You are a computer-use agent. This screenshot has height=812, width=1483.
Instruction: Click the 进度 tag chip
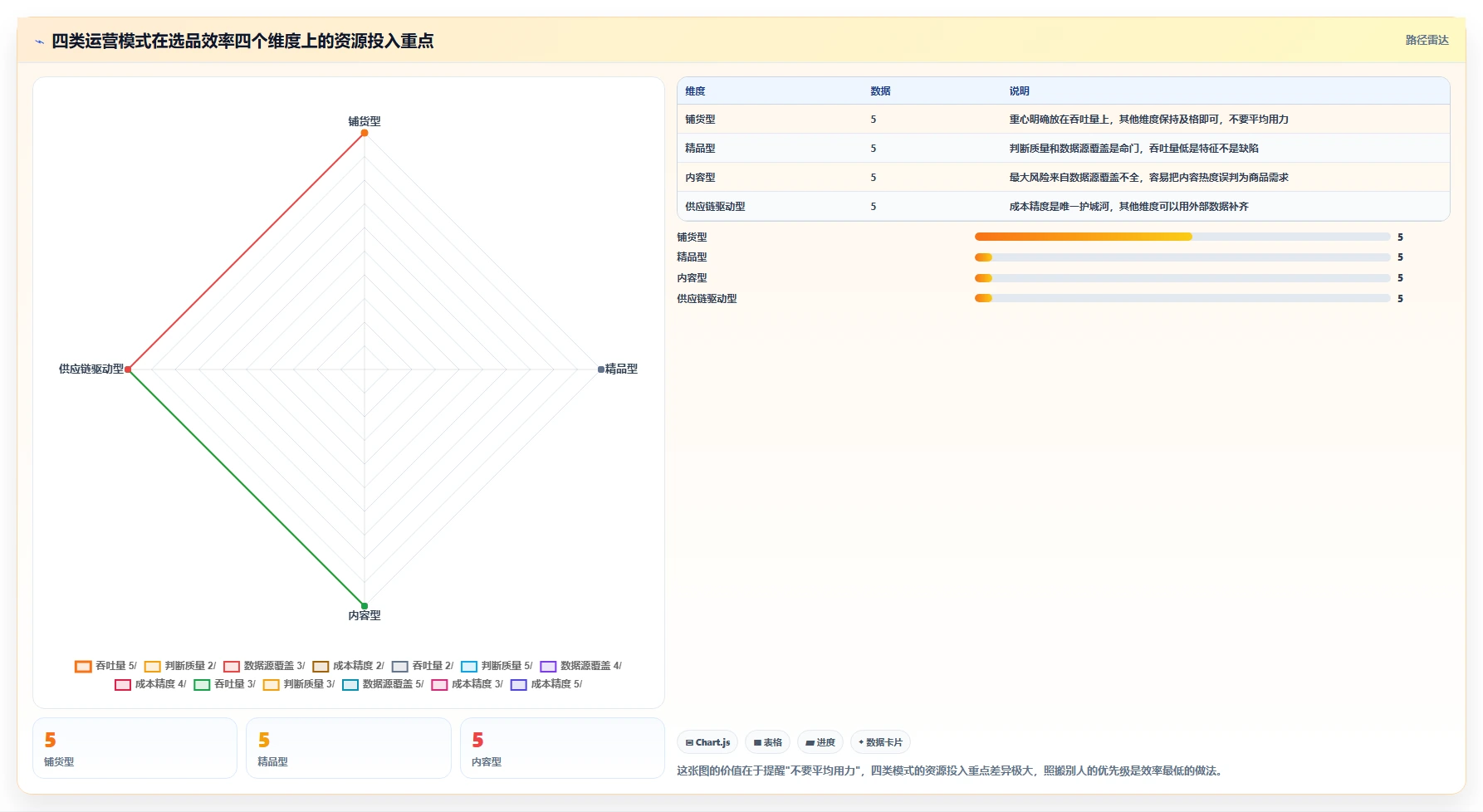[820, 742]
